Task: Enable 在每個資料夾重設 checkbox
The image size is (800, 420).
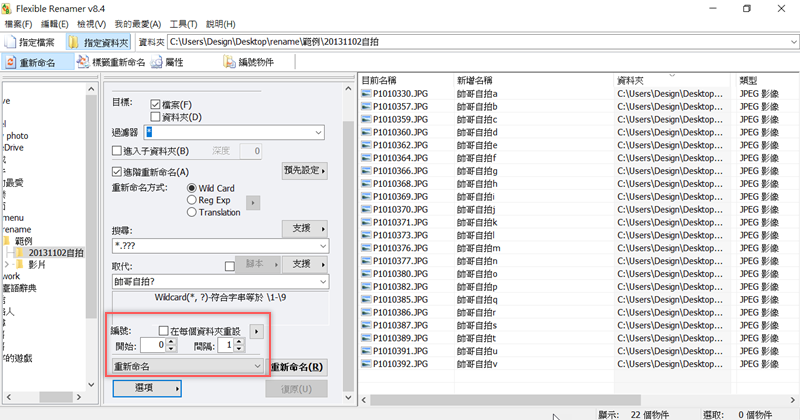Action: click(x=163, y=331)
